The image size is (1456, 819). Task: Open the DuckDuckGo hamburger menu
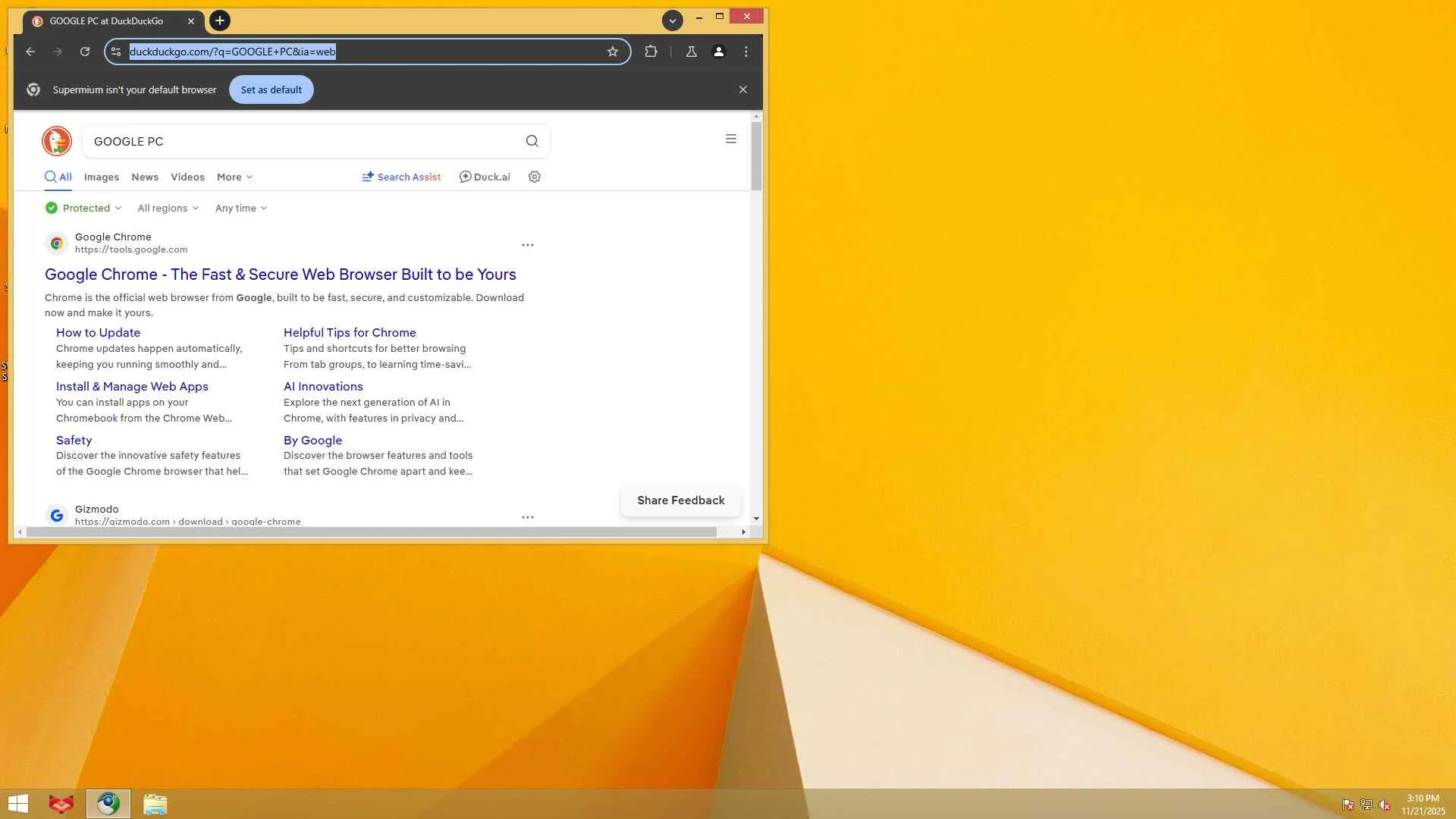click(x=730, y=139)
